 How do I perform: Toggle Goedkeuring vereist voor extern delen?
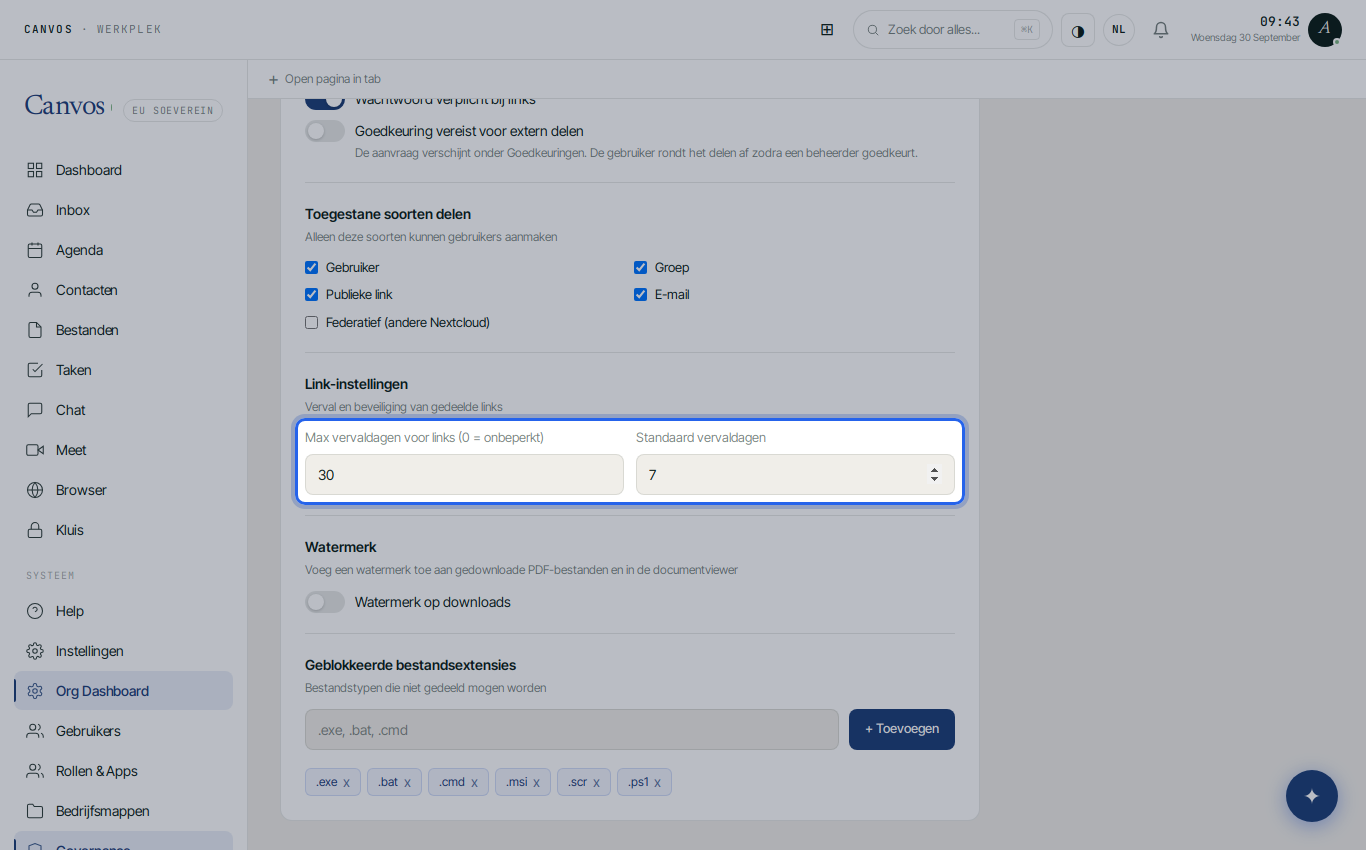325,131
